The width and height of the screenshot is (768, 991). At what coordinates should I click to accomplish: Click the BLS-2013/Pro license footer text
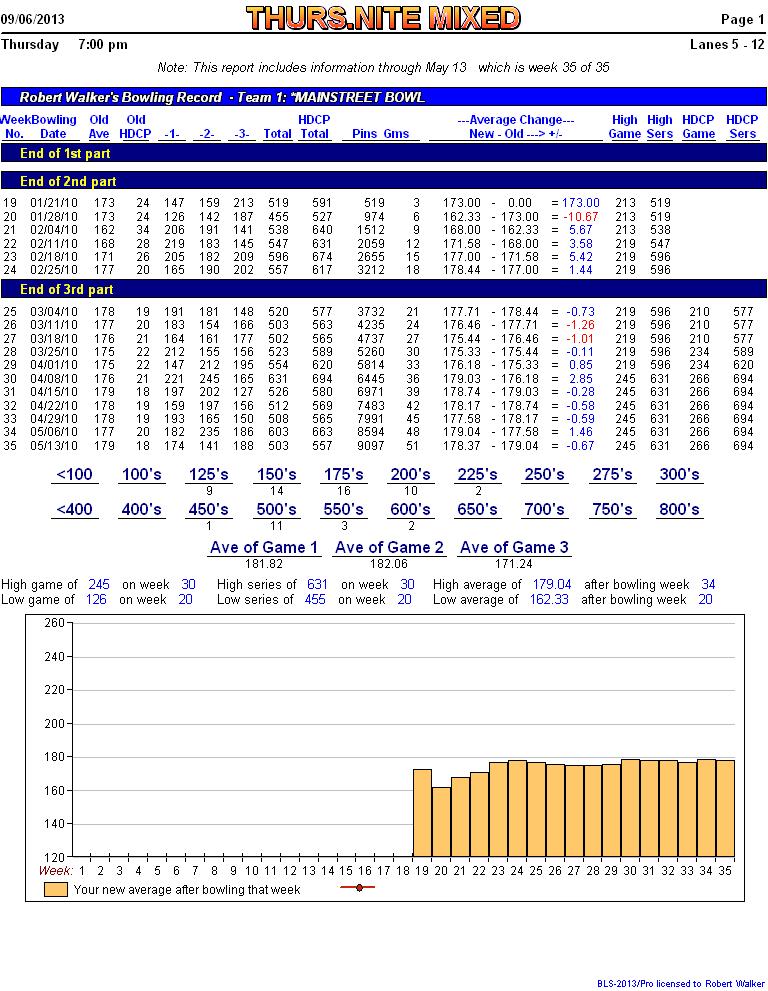point(680,983)
